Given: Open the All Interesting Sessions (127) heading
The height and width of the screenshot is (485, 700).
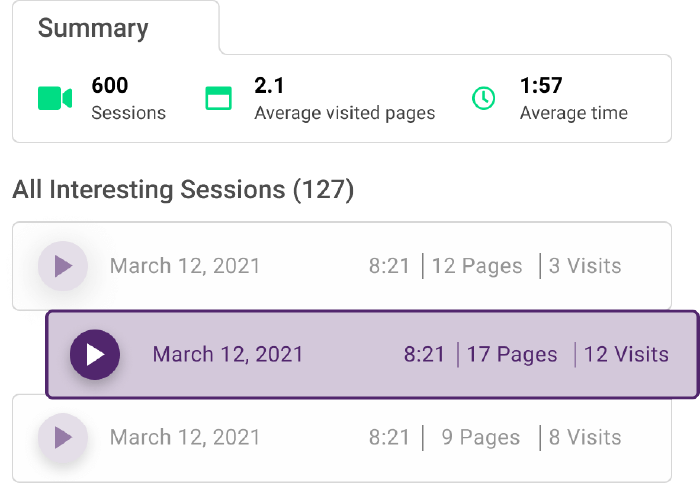Looking at the screenshot, I should click(183, 189).
